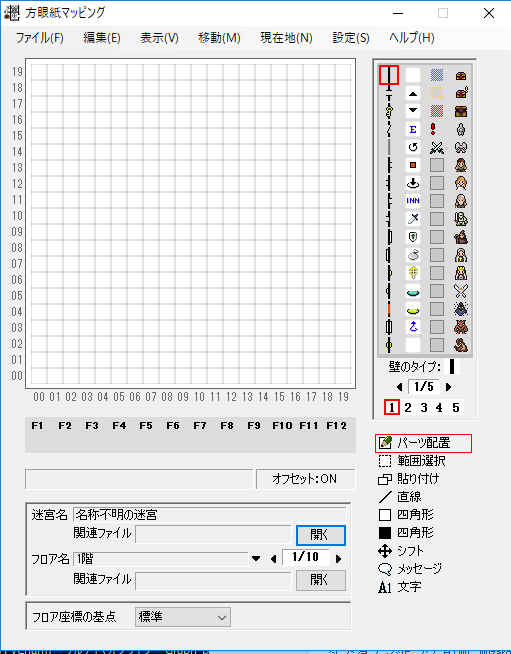
Task: Switch to シフト shift mode
Action: pyautogui.click(x=401, y=551)
